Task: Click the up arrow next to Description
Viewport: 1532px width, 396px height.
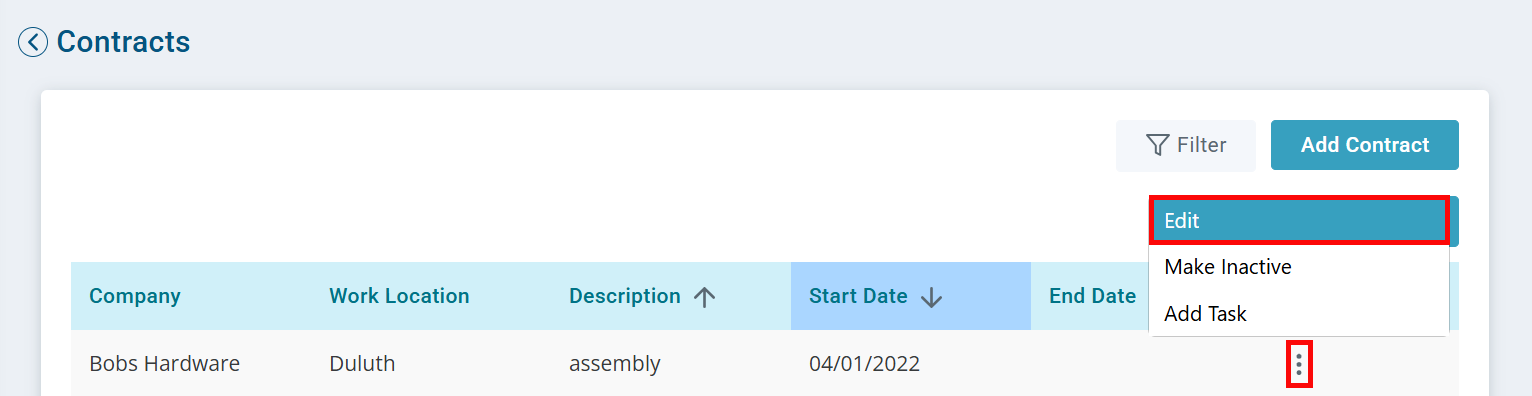Action: pyautogui.click(x=705, y=297)
